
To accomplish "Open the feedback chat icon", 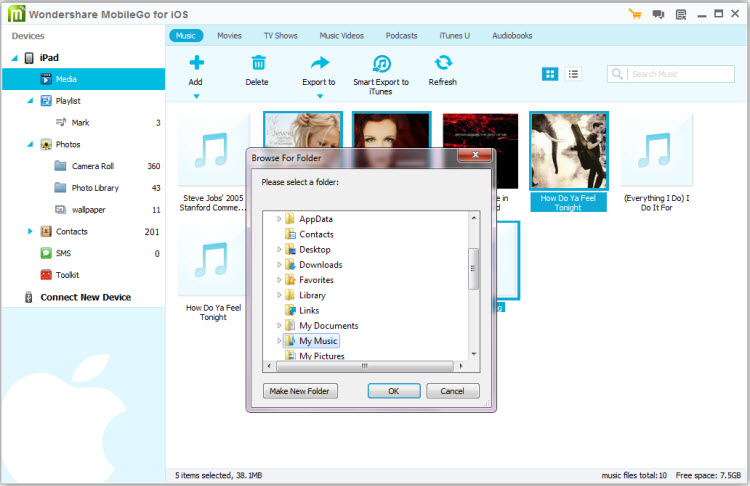I will point(658,14).
